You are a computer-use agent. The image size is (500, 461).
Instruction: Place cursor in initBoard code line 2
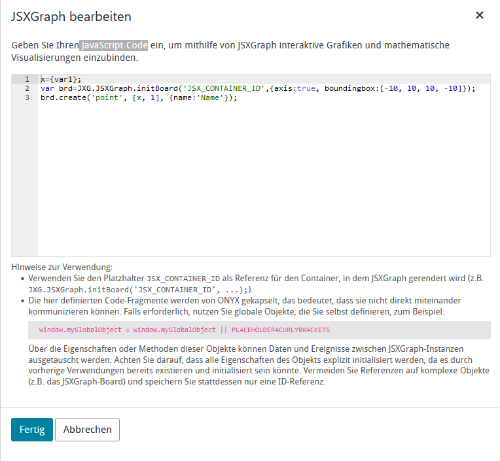click(x=258, y=88)
